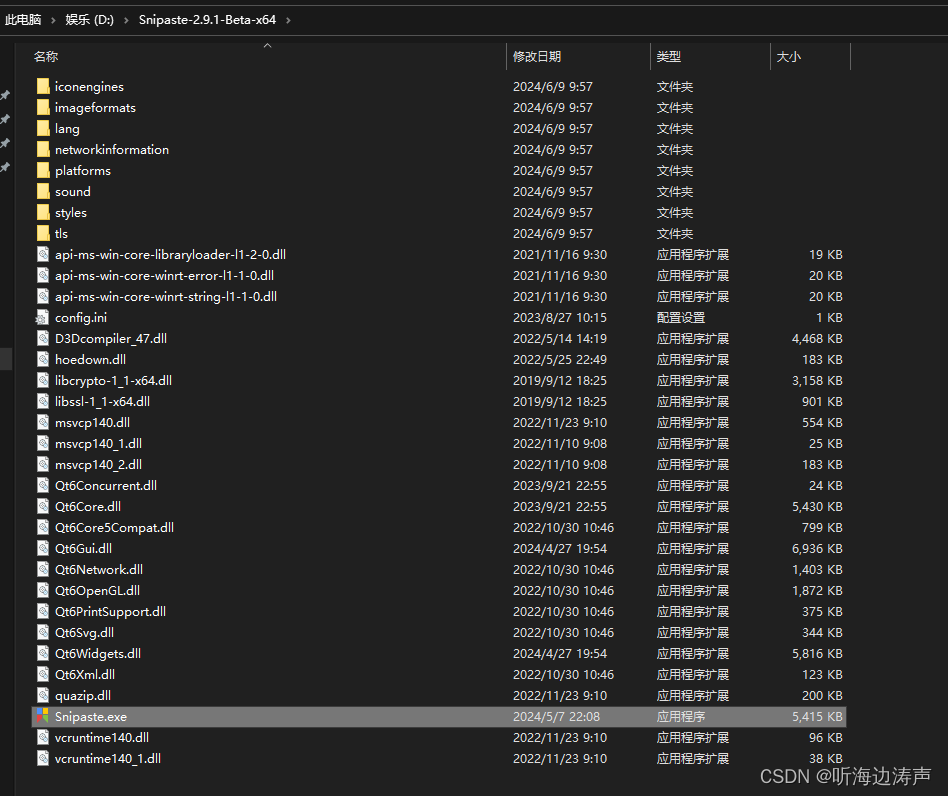The width and height of the screenshot is (948, 796).
Task: Click Snipaste-2.9.1-Beta-x64 breadcrumb segment
Action: [x=207, y=20]
